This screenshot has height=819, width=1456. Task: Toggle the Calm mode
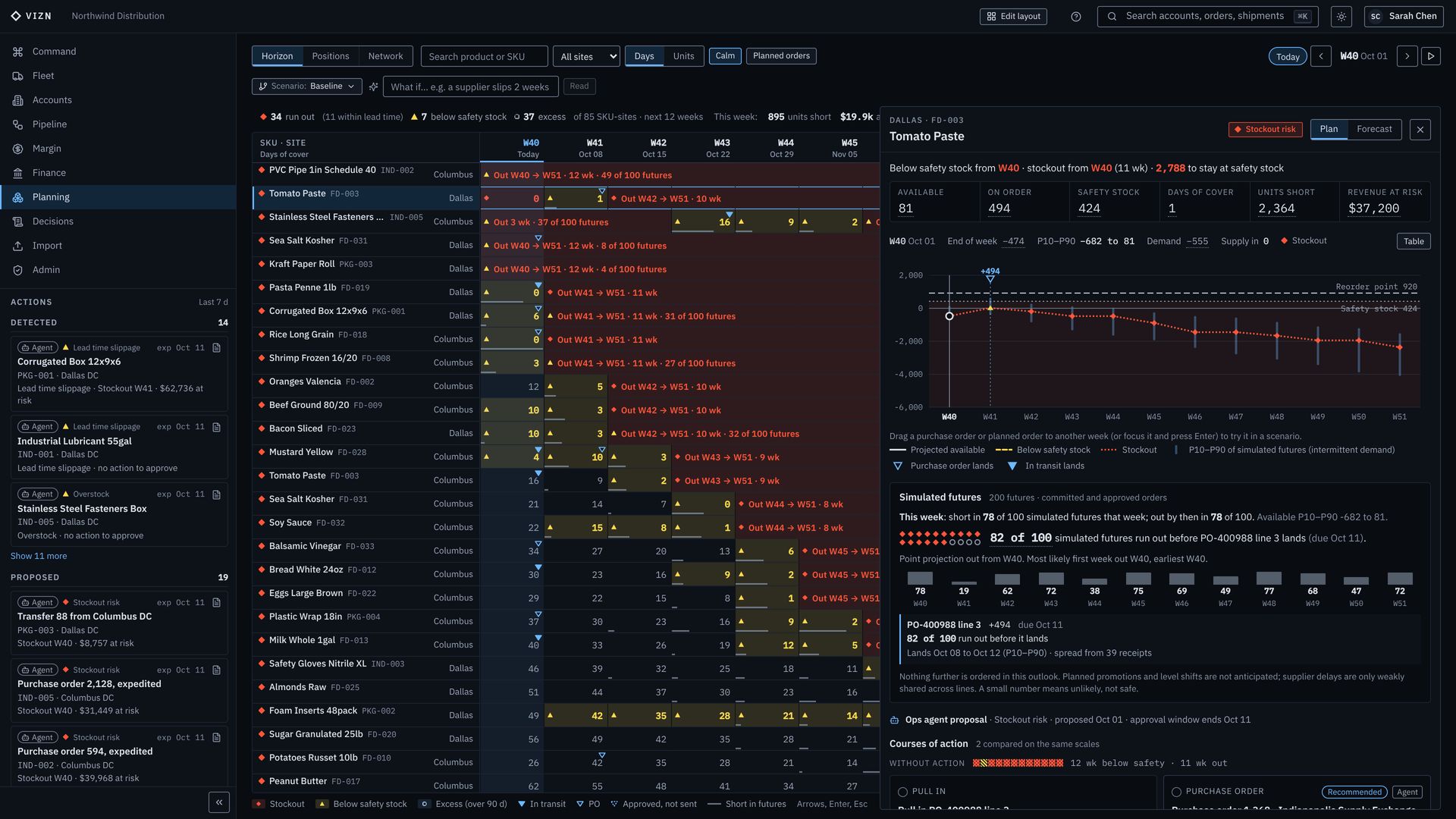tap(725, 56)
